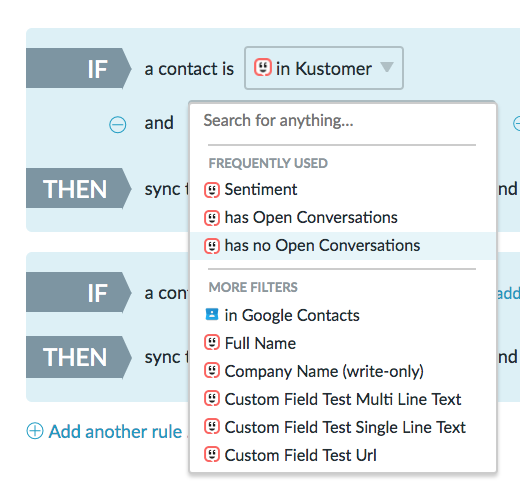Viewport: 520px width, 488px height.
Task: Click the dropdown arrow next to Kustomer
Action: pos(387,67)
